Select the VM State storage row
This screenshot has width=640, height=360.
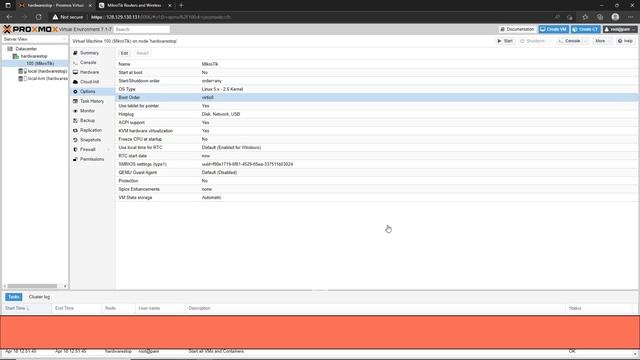click(377, 198)
